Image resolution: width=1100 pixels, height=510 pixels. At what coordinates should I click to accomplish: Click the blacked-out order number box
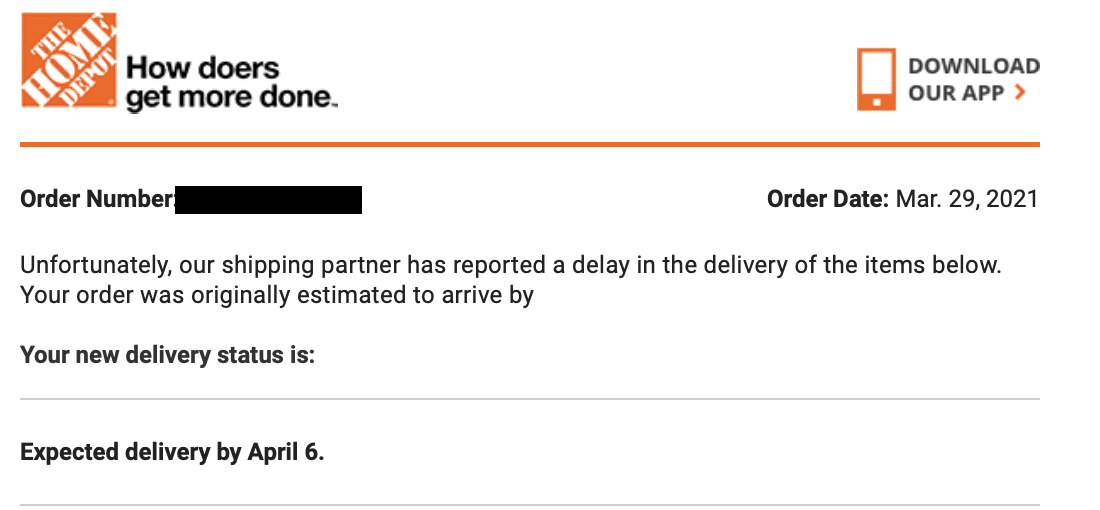tap(268, 199)
